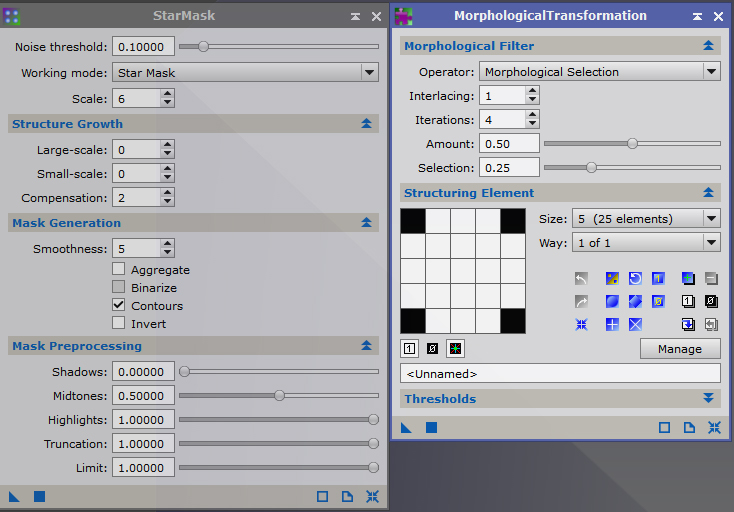Enable the Invert checkbox
This screenshot has width=734, height=512.
119,323
